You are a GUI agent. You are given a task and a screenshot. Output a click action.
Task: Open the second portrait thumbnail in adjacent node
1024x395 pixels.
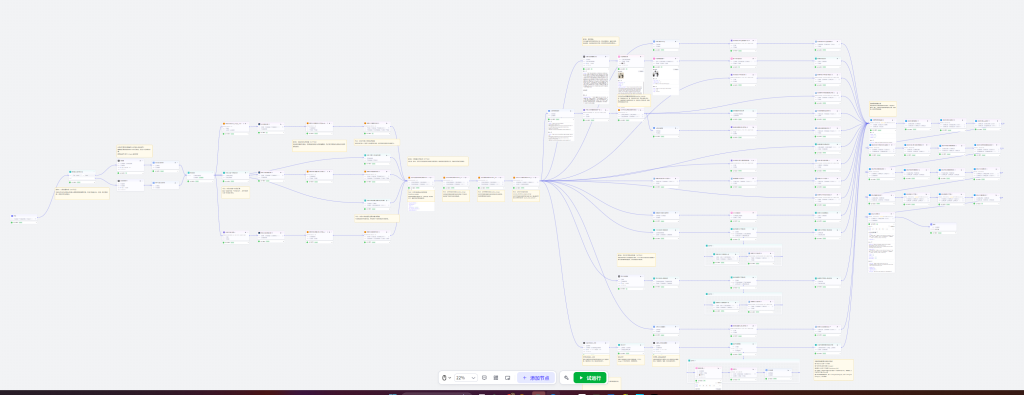pos(656,74)
